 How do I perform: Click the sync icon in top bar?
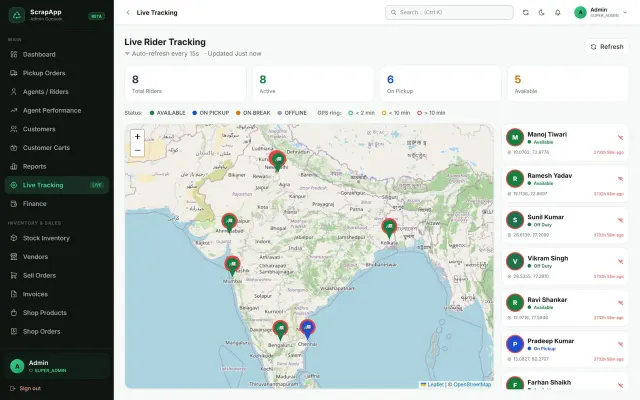526,12
